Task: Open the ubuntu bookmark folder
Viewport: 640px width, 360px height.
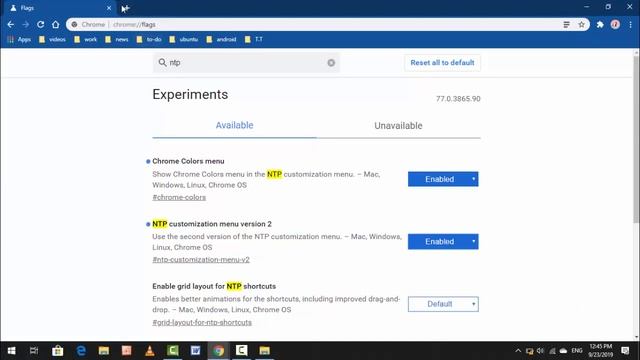Action: pos(184,39)
